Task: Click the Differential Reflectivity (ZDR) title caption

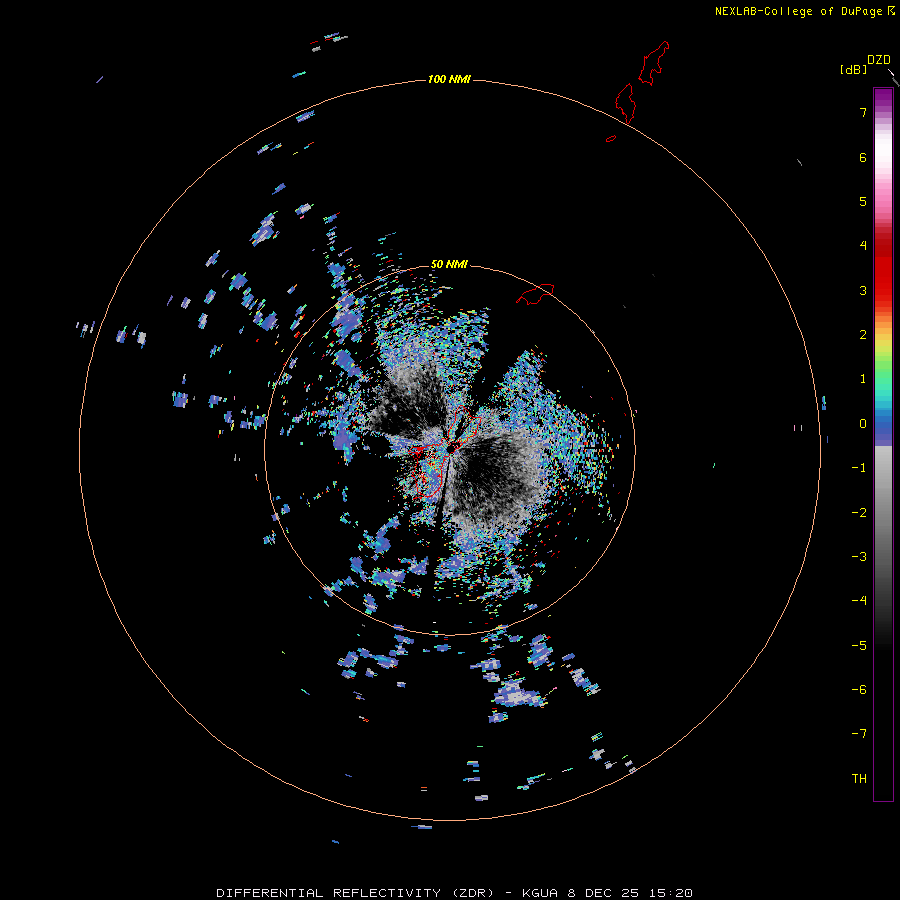Action: (x=454, y=893)
